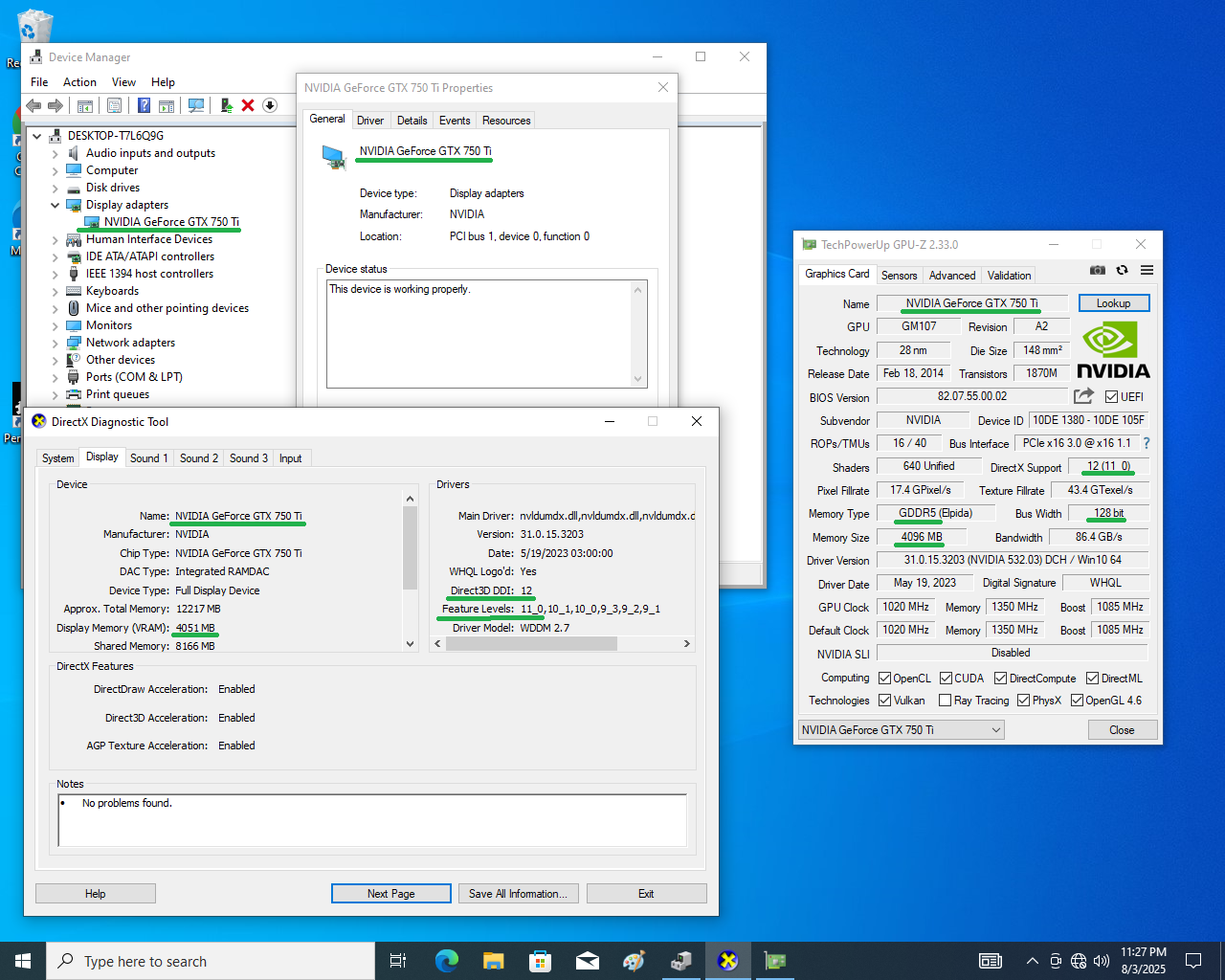This screenshot has width=1225, height=980.
Task: Click Save All Information button
Action: click(x=518, y=894)
